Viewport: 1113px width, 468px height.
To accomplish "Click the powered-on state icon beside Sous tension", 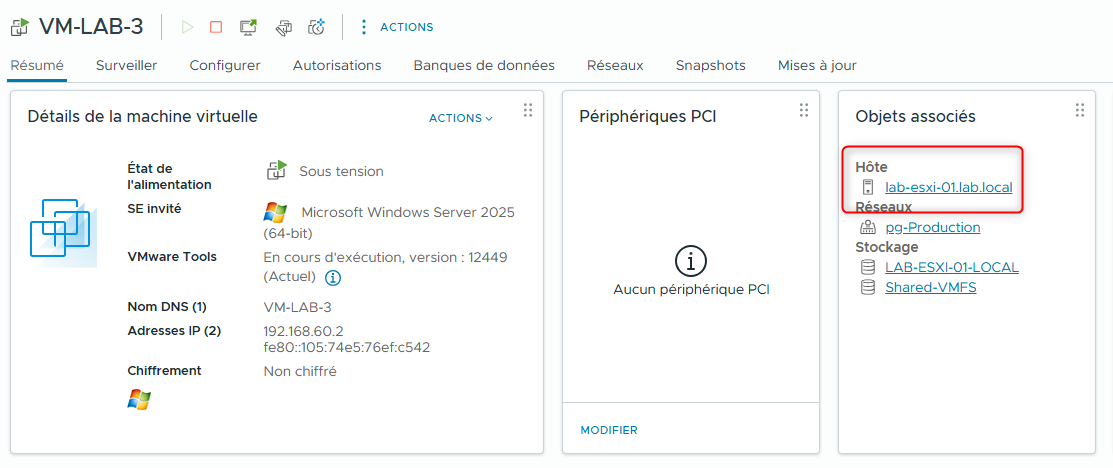I will click(276, 170).
